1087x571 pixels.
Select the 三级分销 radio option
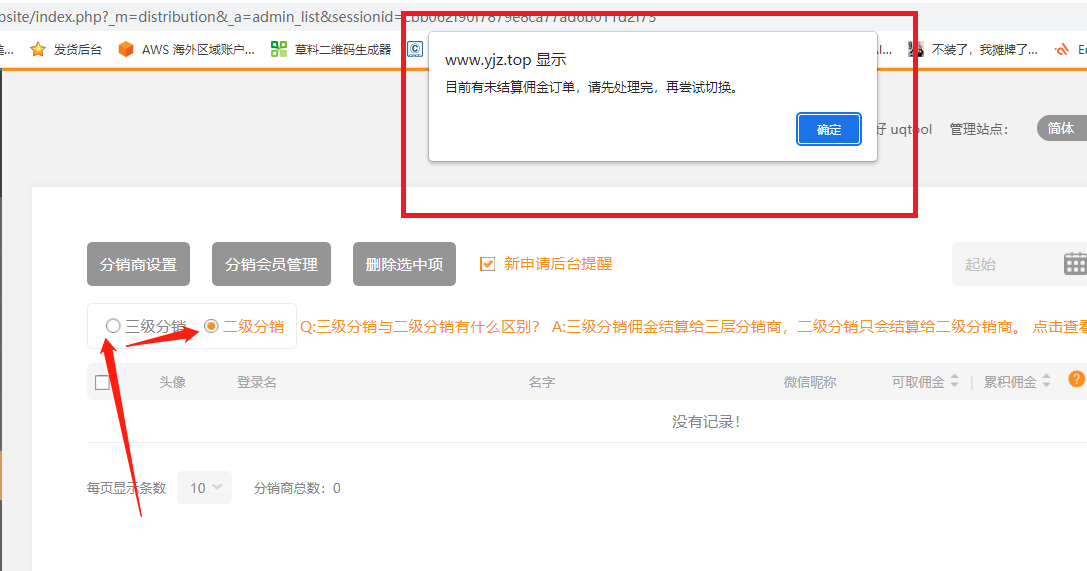(x=113, y=326)
